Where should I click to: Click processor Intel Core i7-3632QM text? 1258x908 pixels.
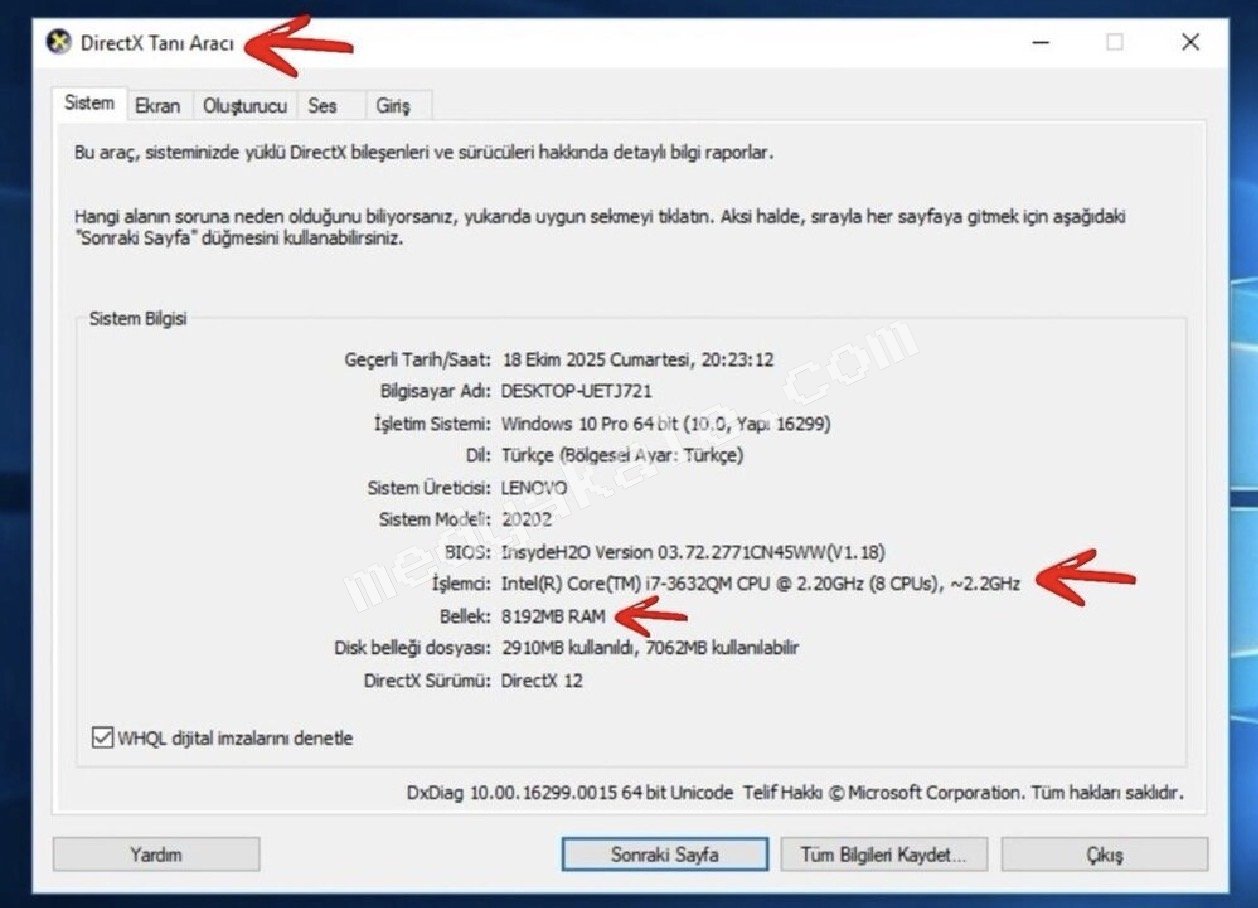click(x=761, y=583)
